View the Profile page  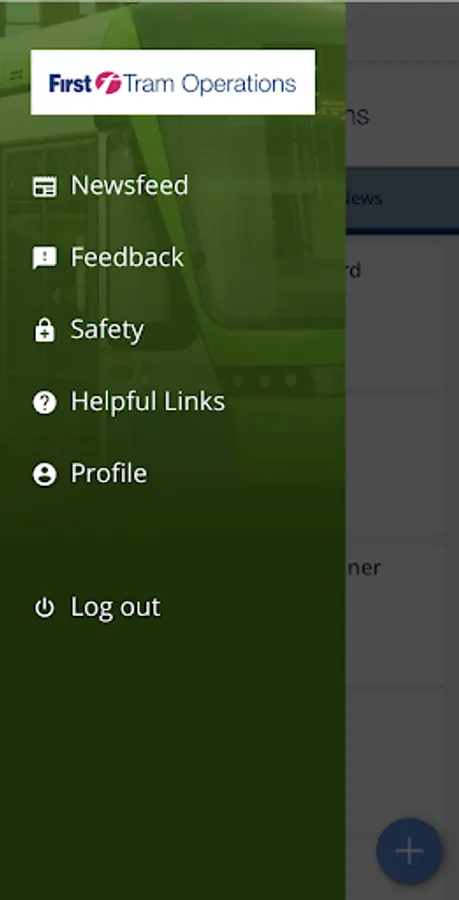point(90,474)
